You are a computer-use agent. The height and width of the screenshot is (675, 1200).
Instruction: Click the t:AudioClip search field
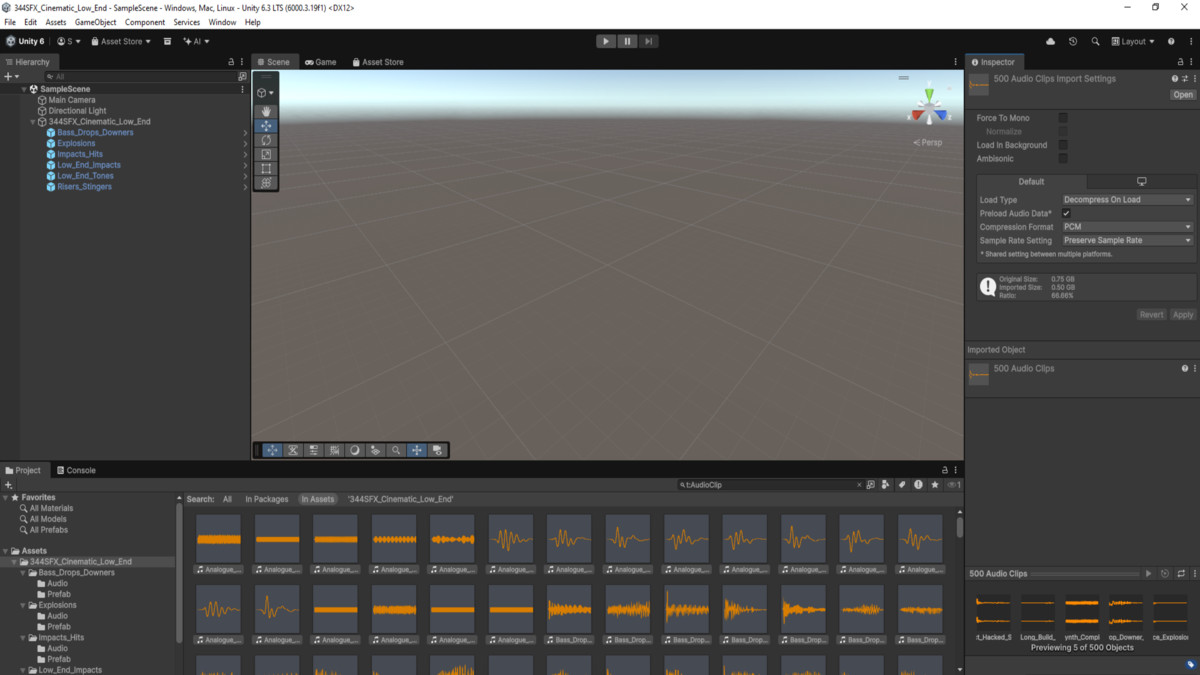click(x=769, y=485)
